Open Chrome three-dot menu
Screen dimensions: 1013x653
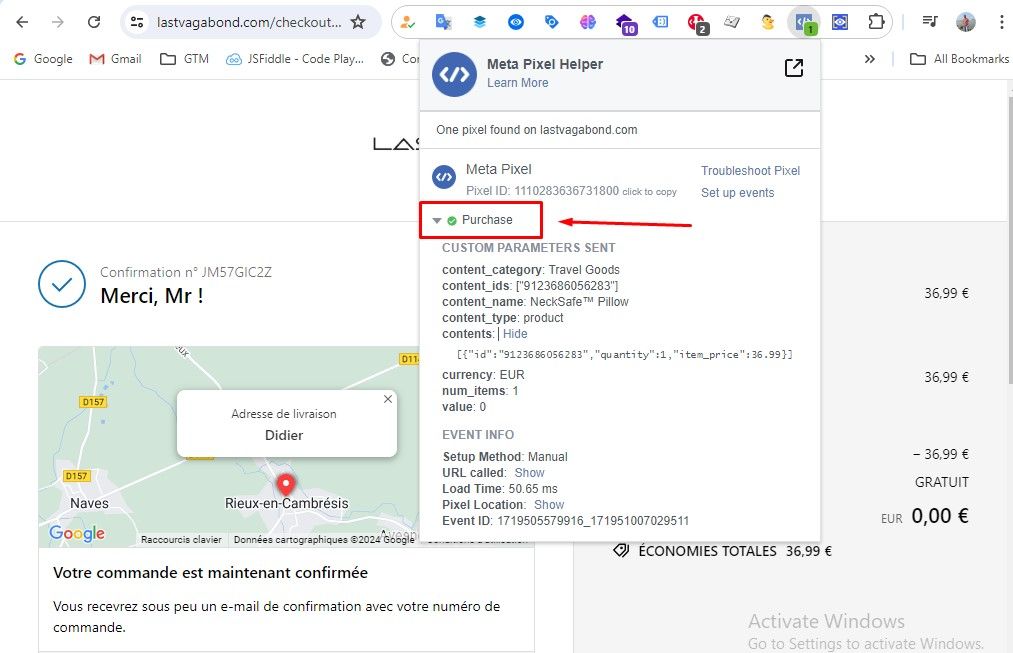pos(1001,22)
